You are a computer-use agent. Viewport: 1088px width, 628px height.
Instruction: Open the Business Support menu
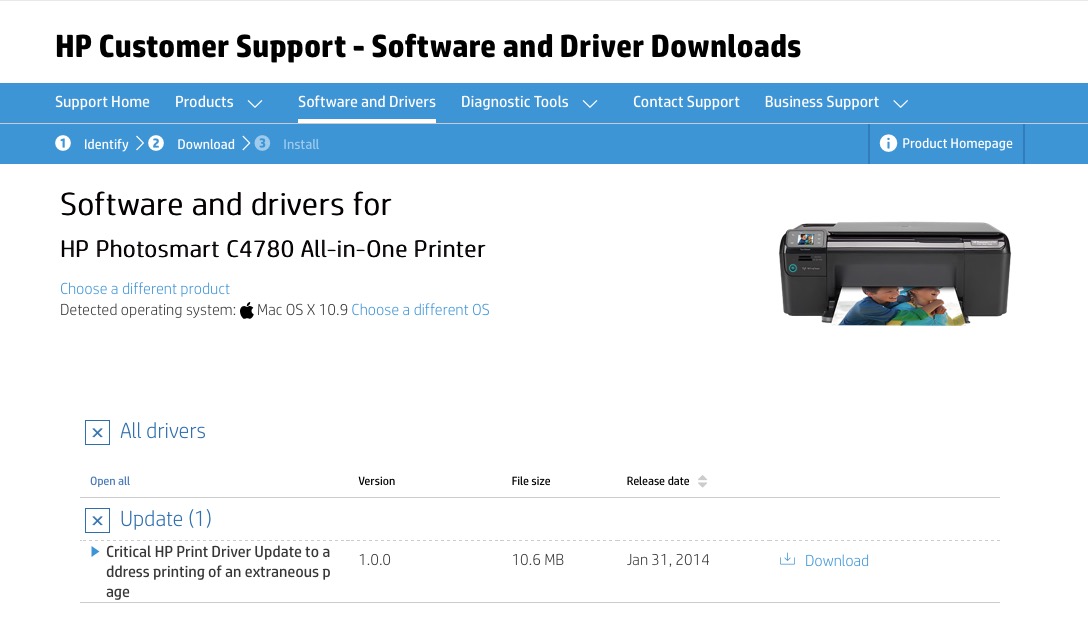pos(822,102)
